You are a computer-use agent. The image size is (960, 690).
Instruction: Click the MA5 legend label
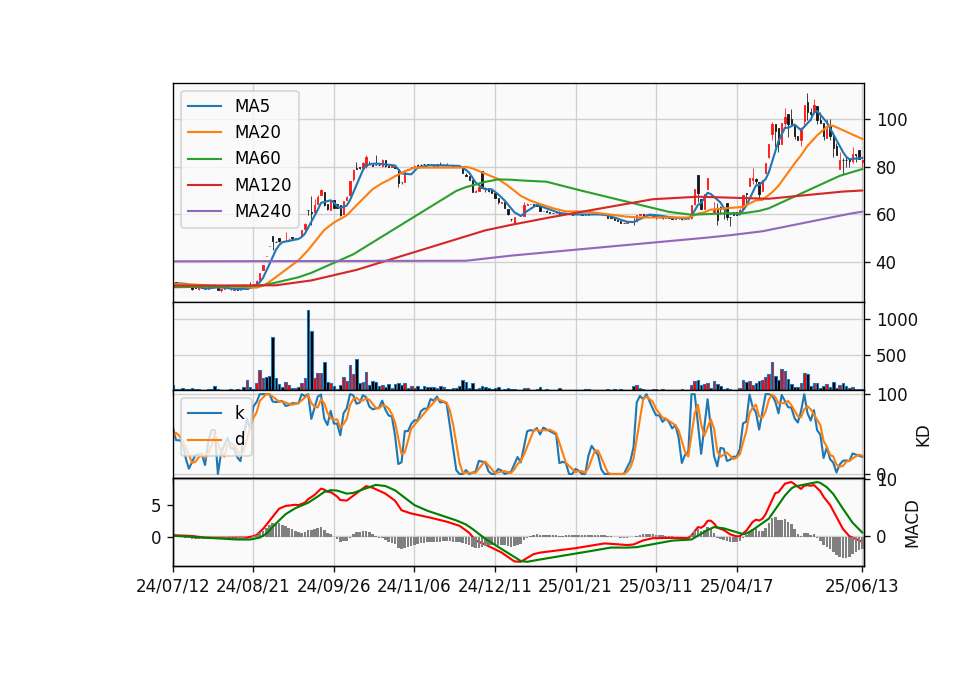click(x=252, y=106)
